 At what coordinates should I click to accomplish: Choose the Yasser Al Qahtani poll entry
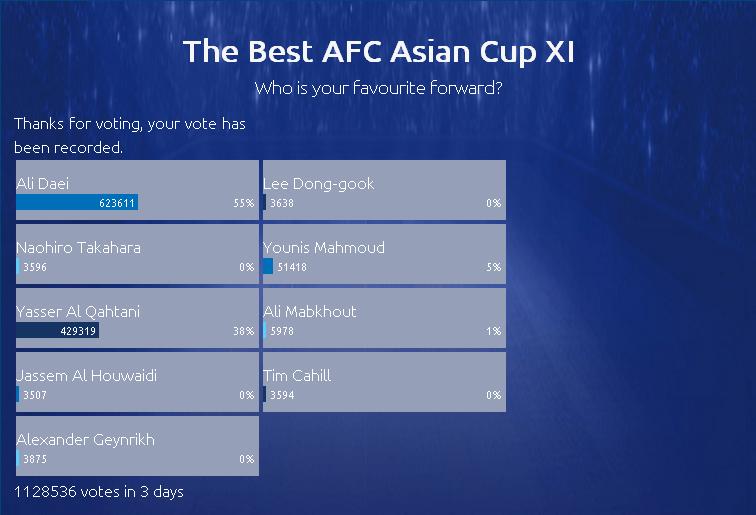pos(78,312)
